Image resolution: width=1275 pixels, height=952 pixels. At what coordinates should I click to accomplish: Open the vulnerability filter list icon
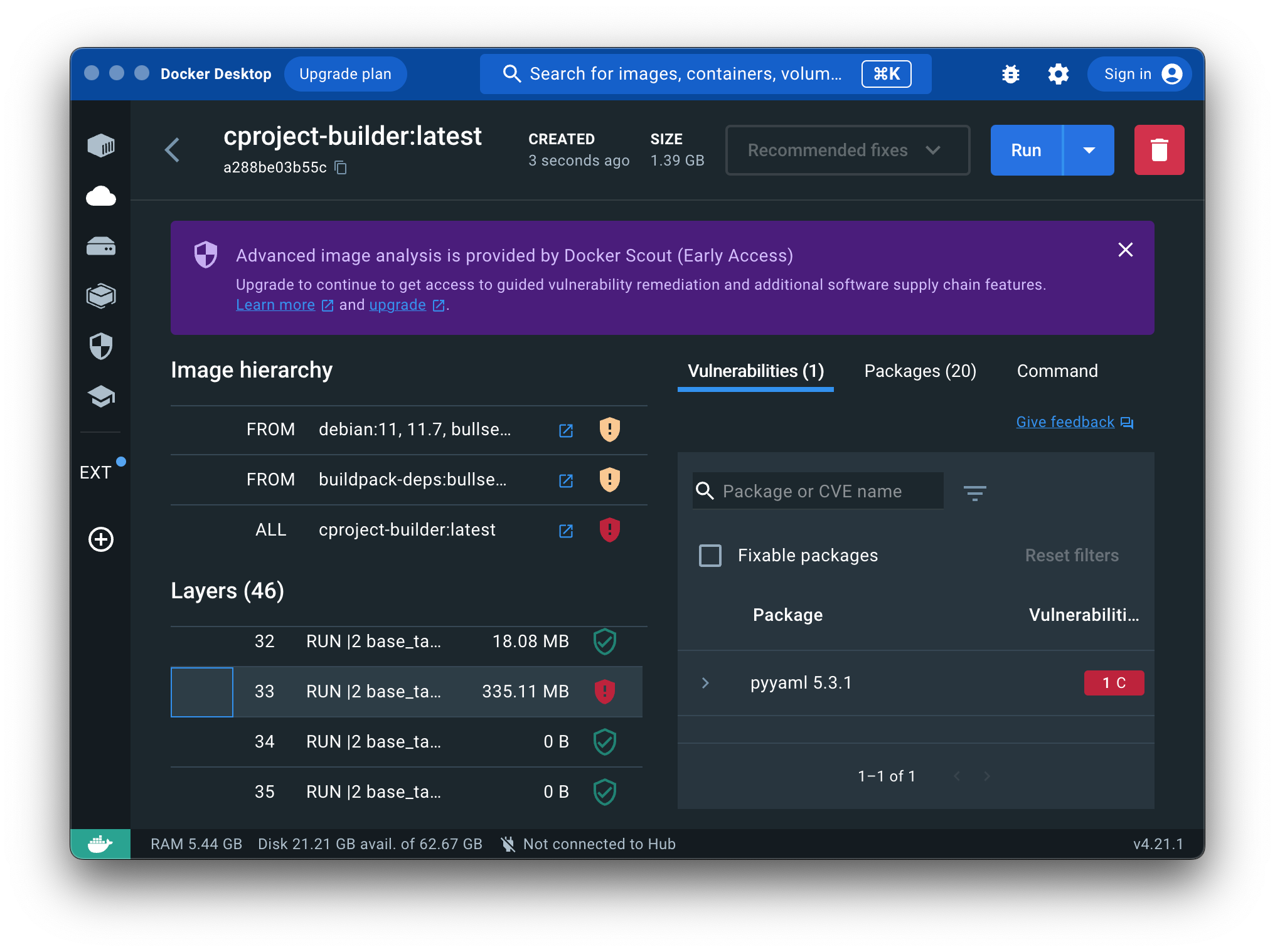click(974, 493)
